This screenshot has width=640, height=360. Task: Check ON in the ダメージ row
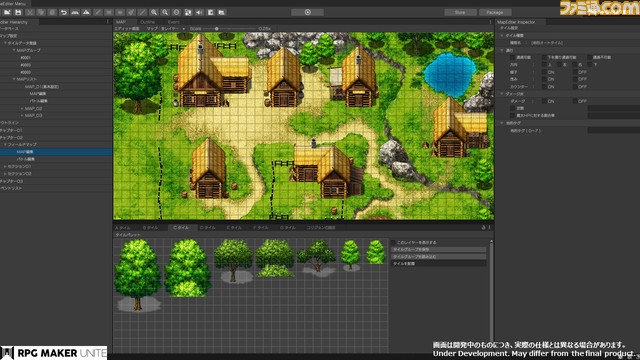click(x=544, y=101)
